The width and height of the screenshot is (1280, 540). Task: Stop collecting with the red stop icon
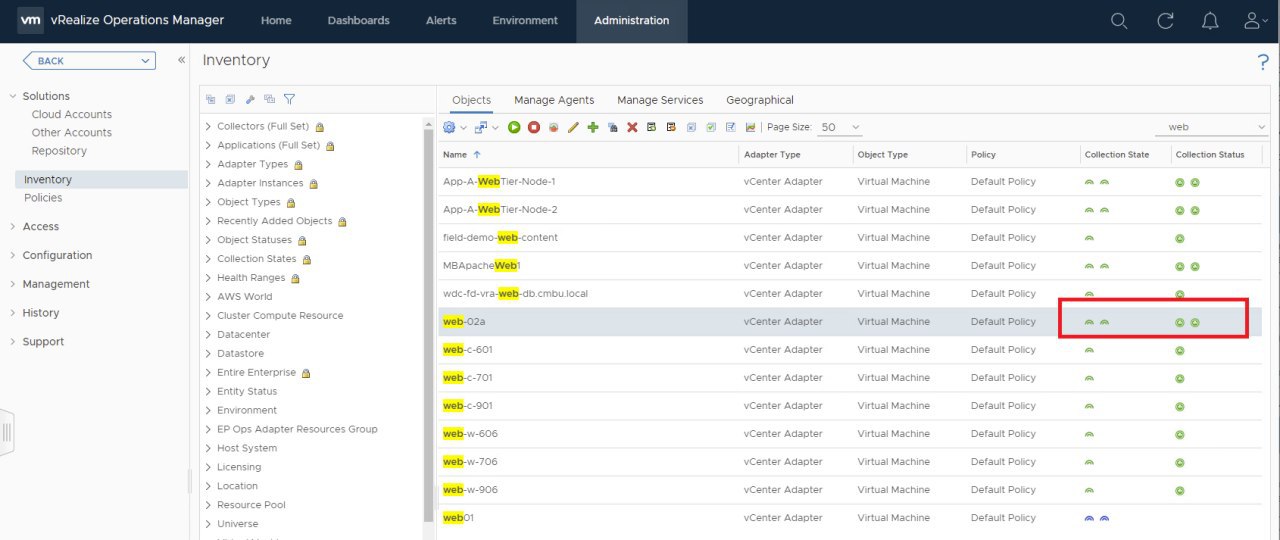[x=534, y=127]
